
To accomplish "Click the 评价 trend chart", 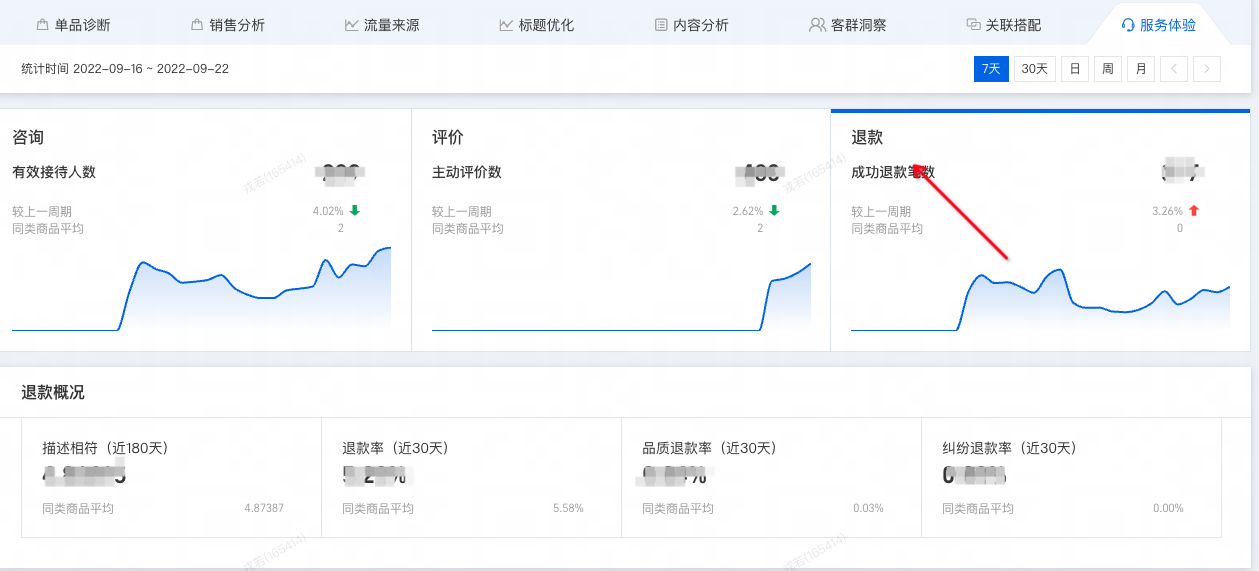I will point(621,296).
